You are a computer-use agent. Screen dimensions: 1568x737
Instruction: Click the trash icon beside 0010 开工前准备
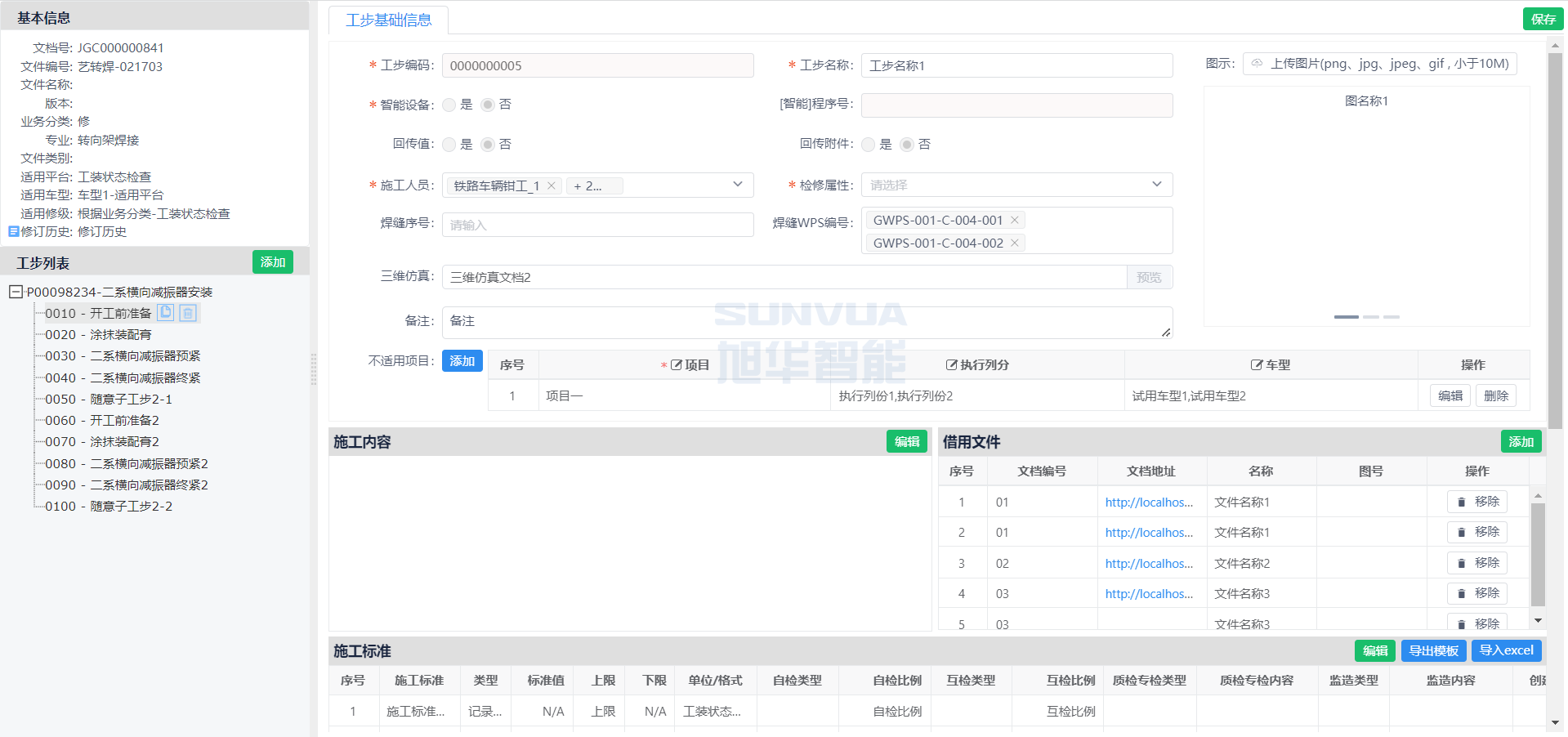click(188, 312)
